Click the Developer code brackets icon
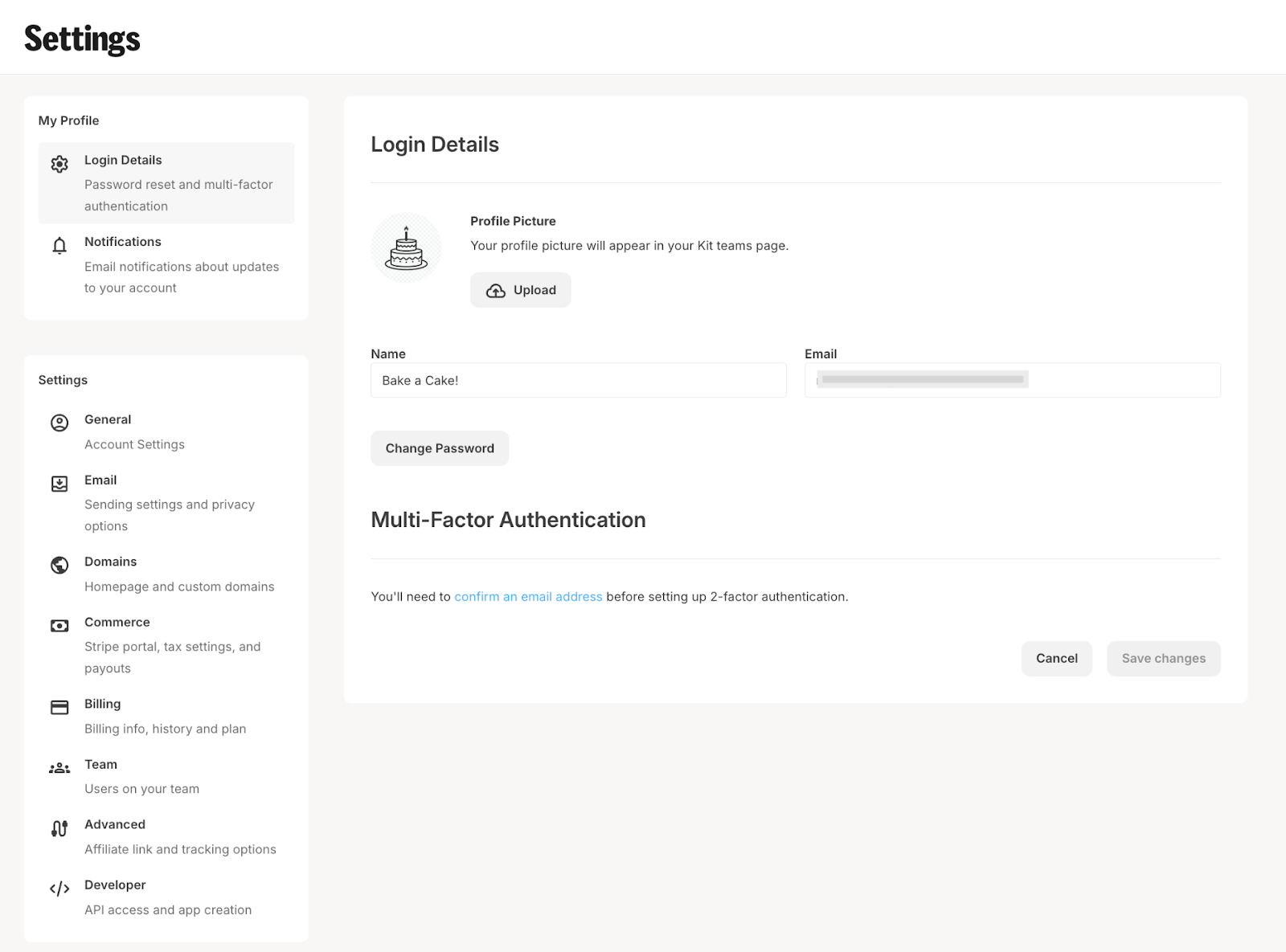This screenshot has height=952, width=1286. point(59,889)
